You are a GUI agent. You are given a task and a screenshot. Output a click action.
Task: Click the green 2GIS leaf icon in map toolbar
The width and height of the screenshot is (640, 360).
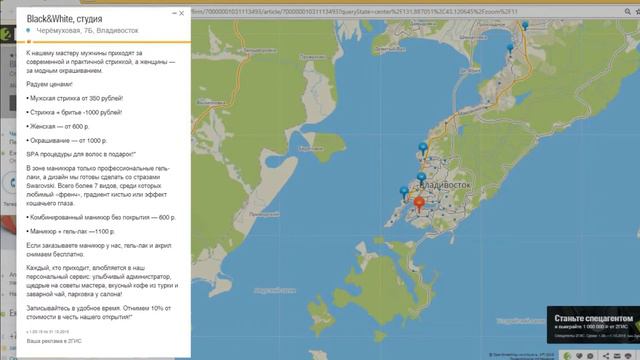point(567,356)
